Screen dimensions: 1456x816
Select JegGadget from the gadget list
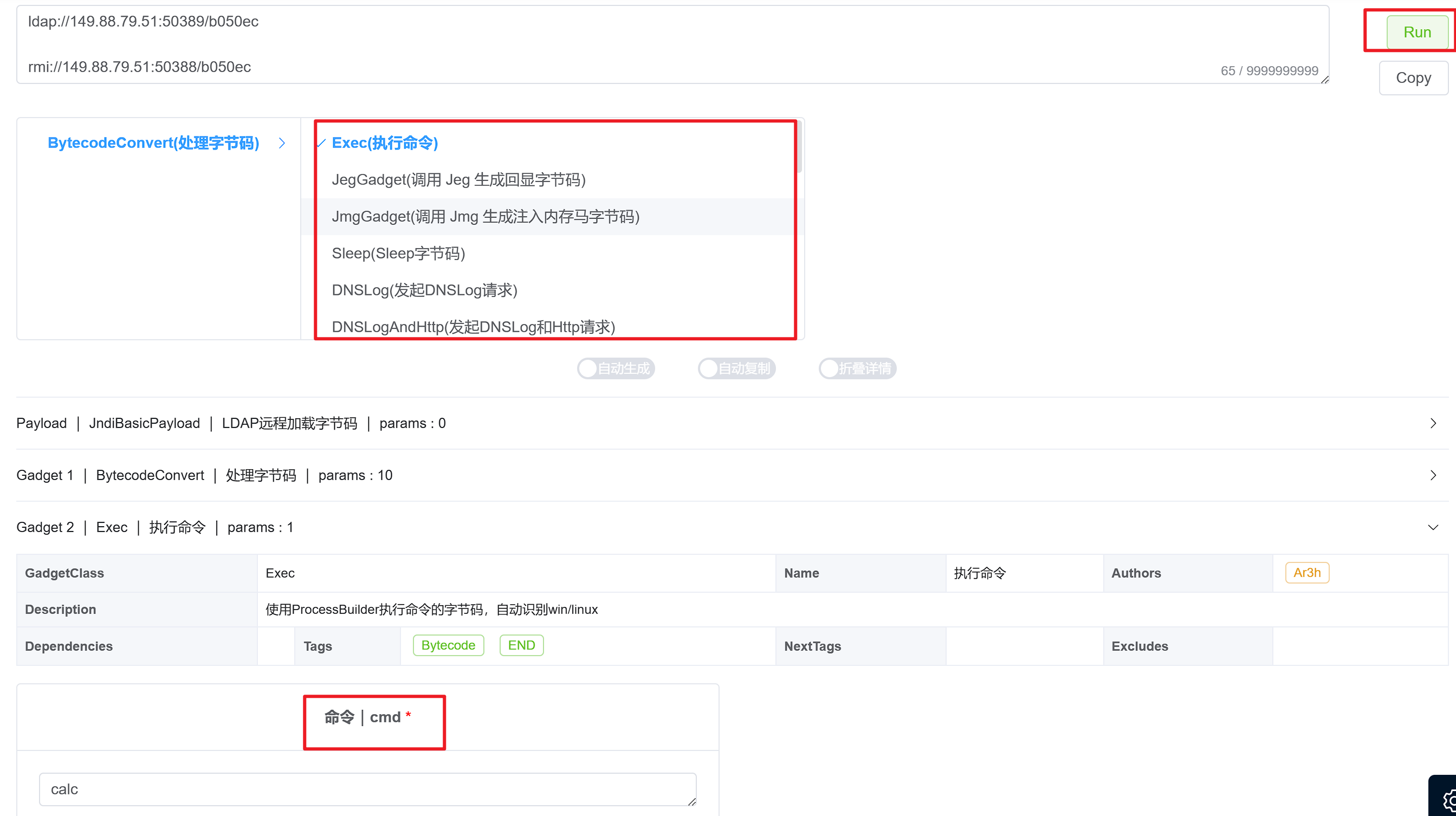[x=458, y=180]
